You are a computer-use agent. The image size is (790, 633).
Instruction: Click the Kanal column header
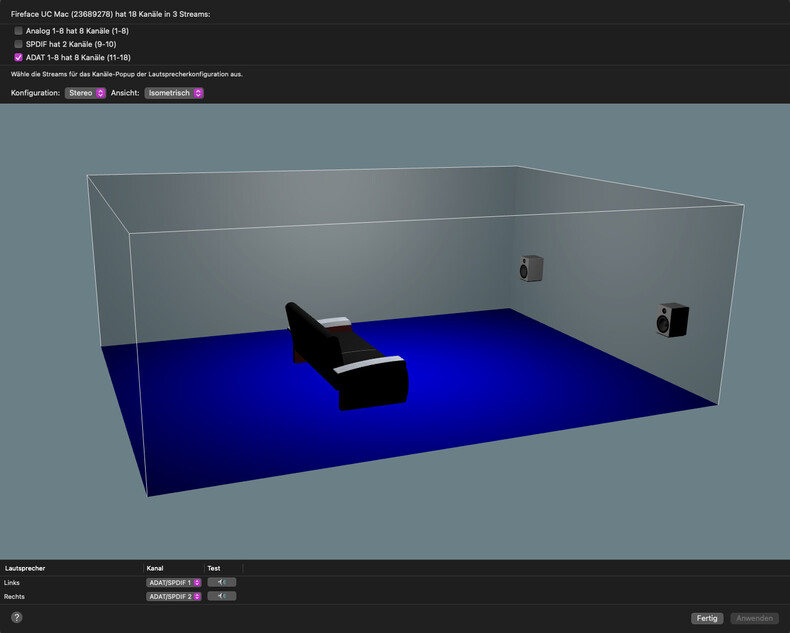point(155,568)
